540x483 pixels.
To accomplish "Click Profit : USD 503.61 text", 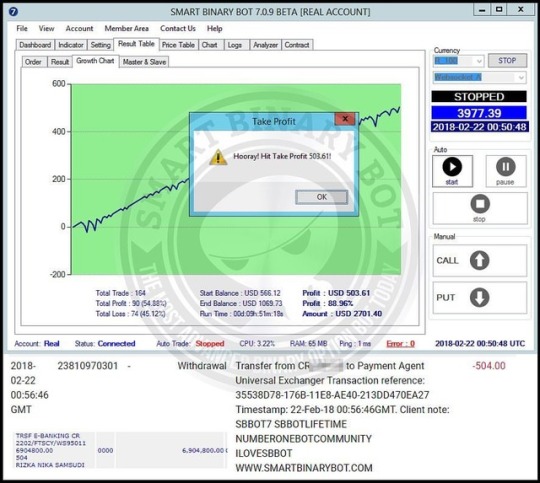I will coord(336,293).
